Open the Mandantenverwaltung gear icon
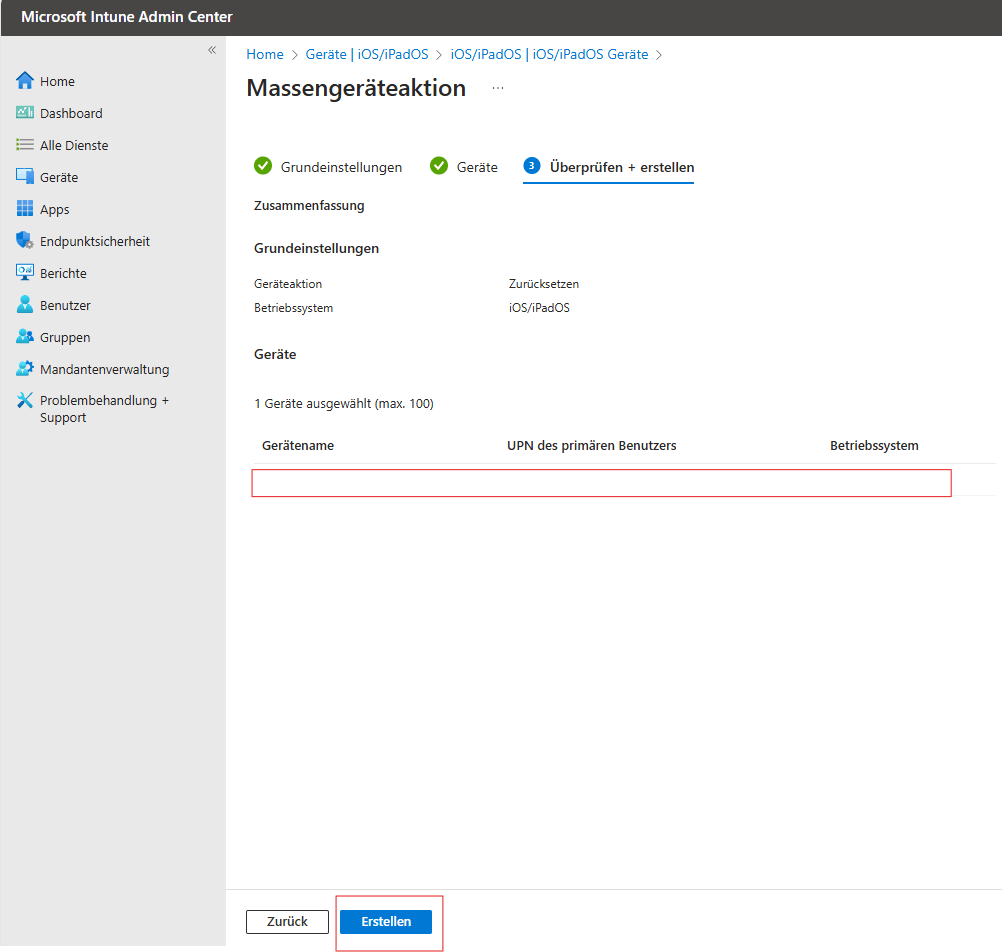 tap(25, 368)
